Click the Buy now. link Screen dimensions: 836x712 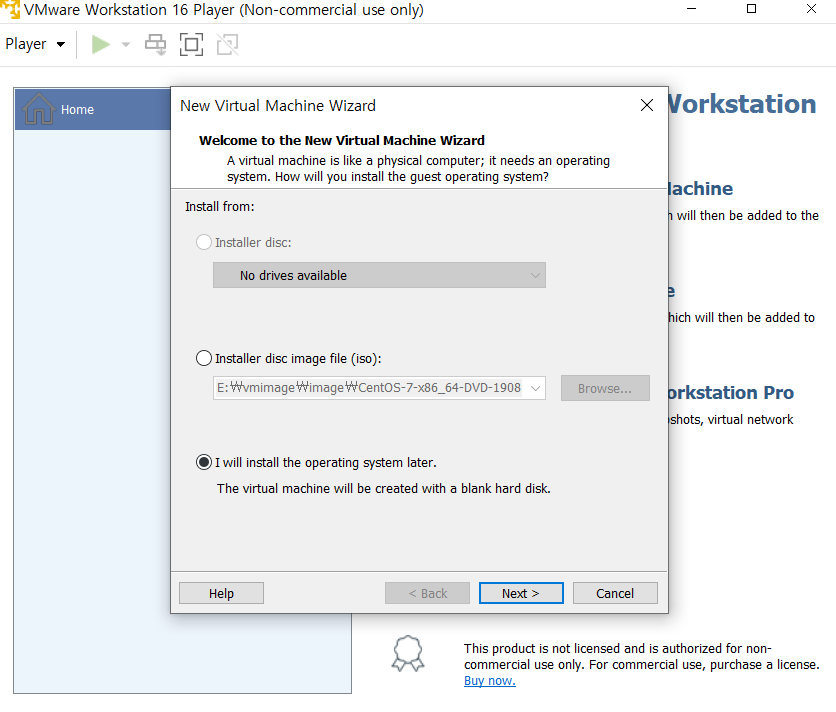489,681
